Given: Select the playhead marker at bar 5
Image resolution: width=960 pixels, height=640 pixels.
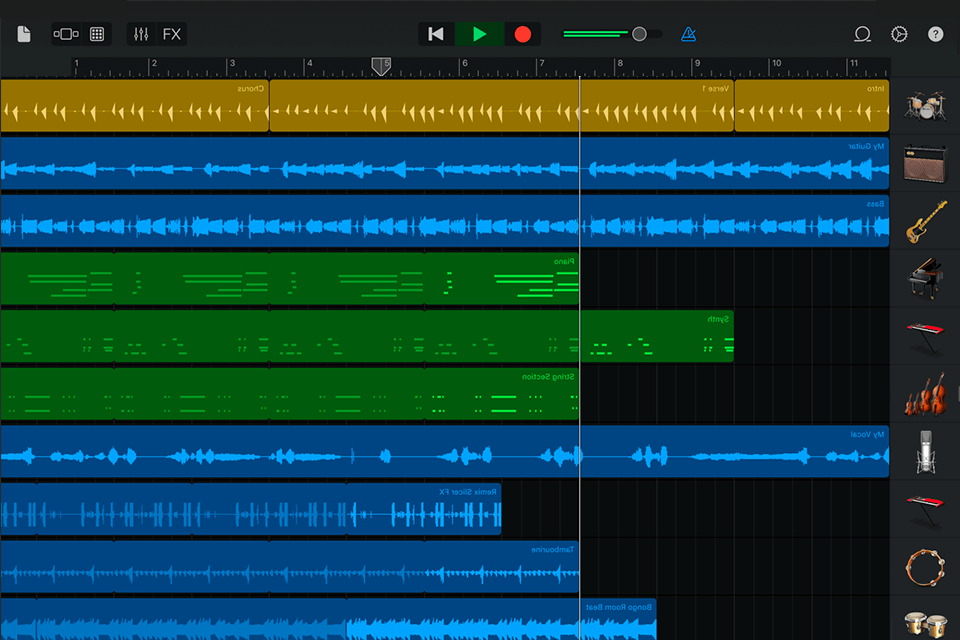Looking at the screenshot, I should click(x=382, y=66).
